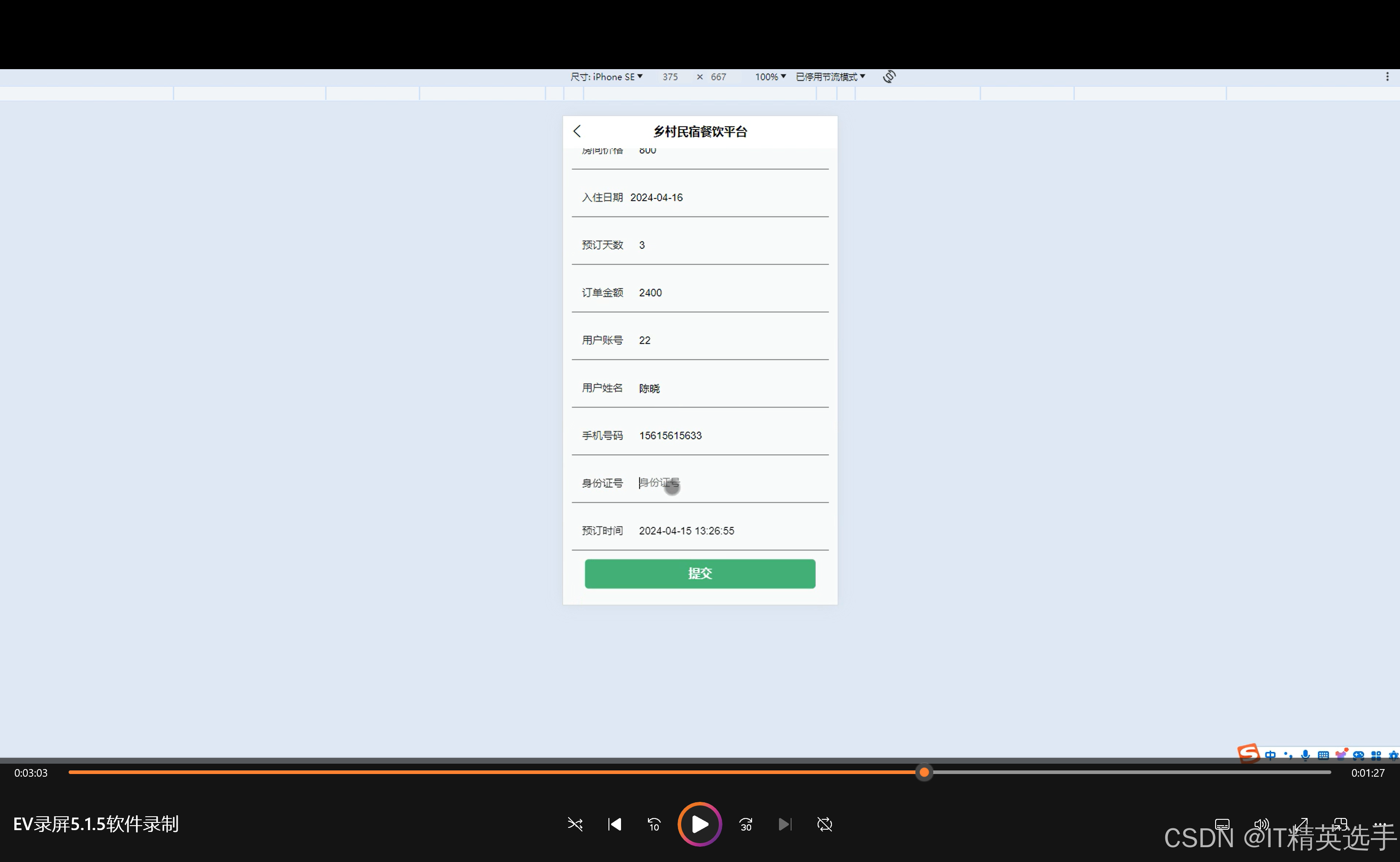Open the throttling mode dropdown

[830, 76]
